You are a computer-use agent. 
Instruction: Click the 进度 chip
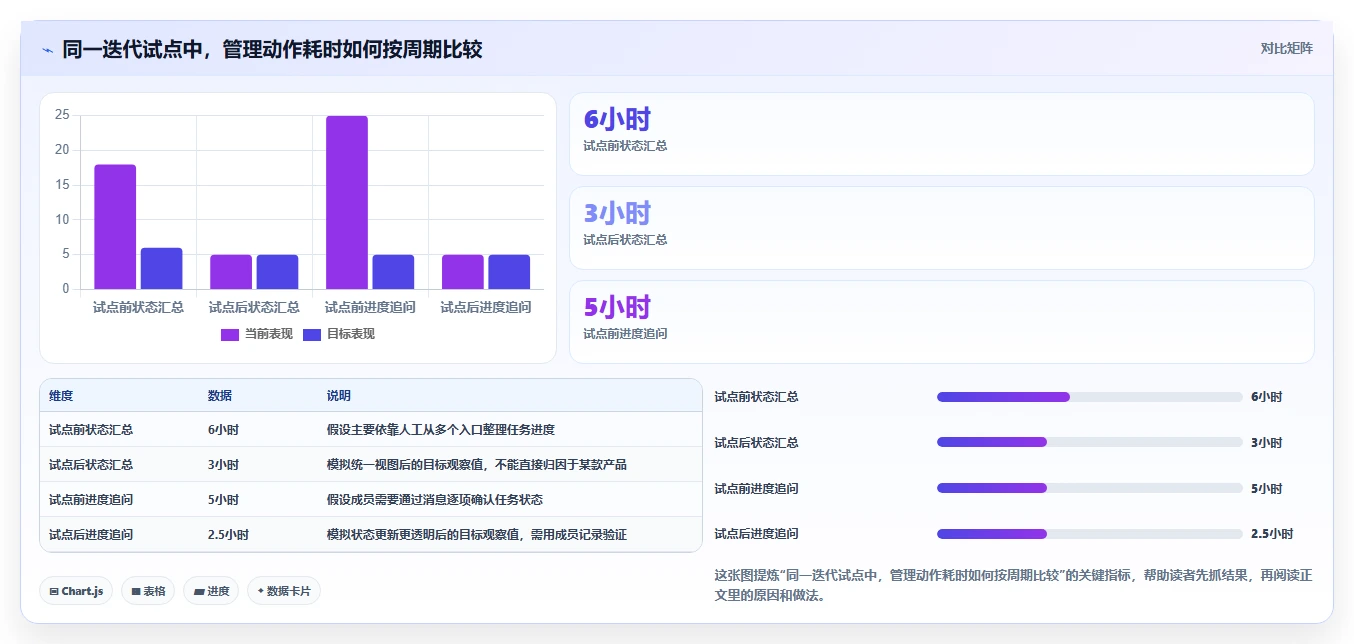[211, 591]
